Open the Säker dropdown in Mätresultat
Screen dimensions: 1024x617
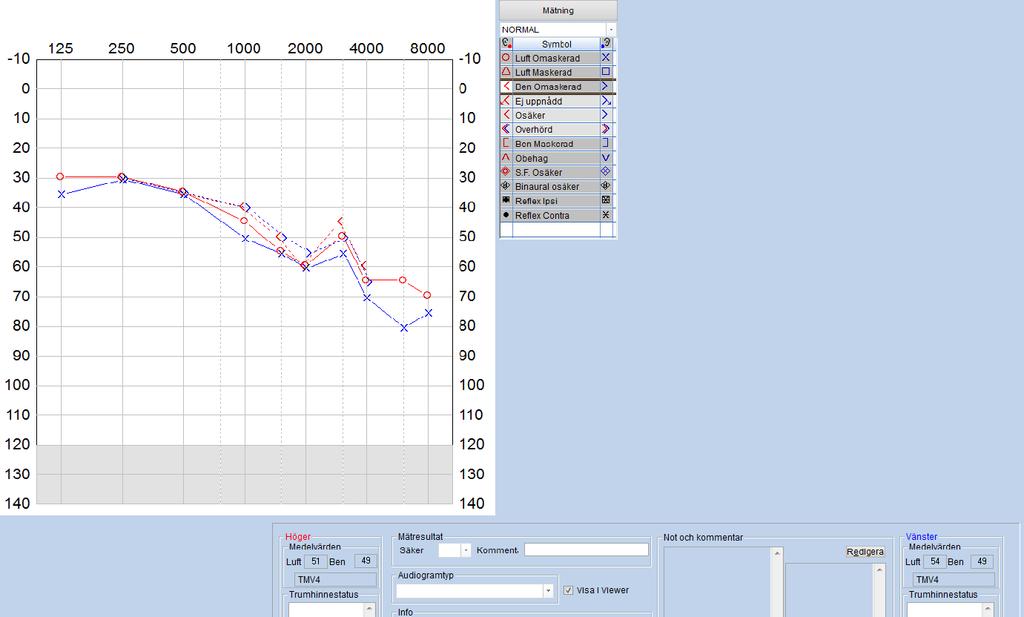466,550
